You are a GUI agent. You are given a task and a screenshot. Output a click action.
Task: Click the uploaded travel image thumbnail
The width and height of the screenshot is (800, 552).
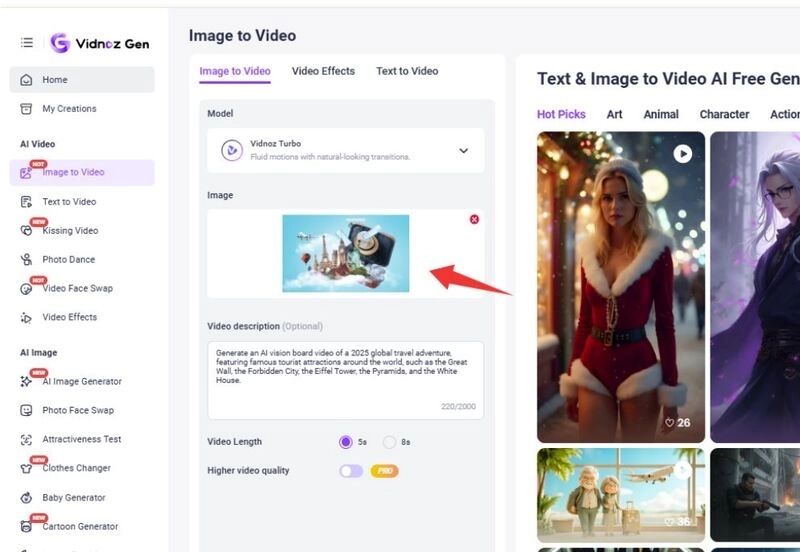pos(346,254)
